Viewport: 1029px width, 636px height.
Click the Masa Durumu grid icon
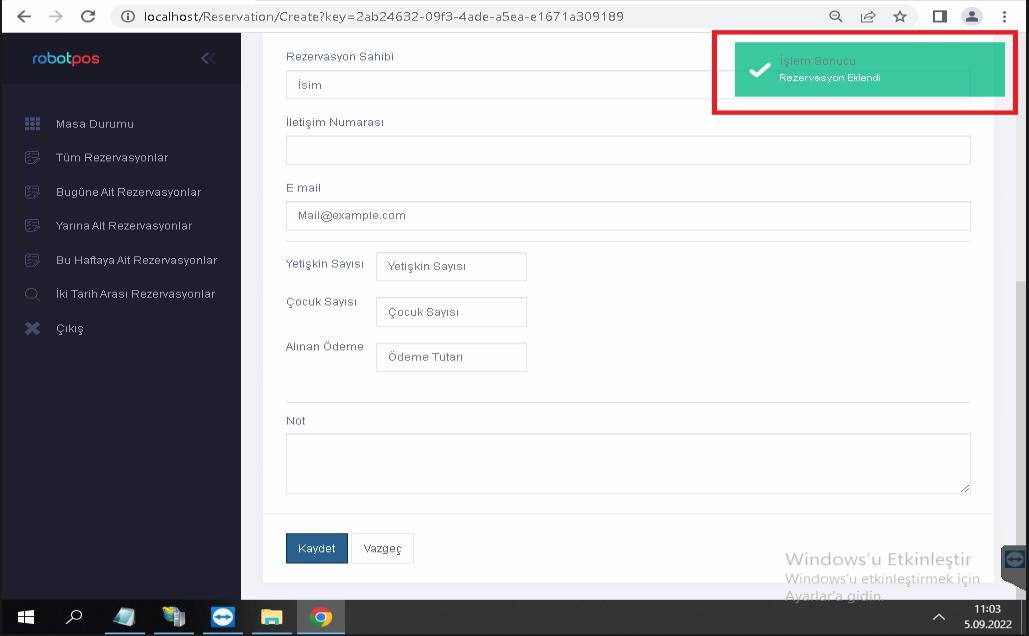point(32,123)
